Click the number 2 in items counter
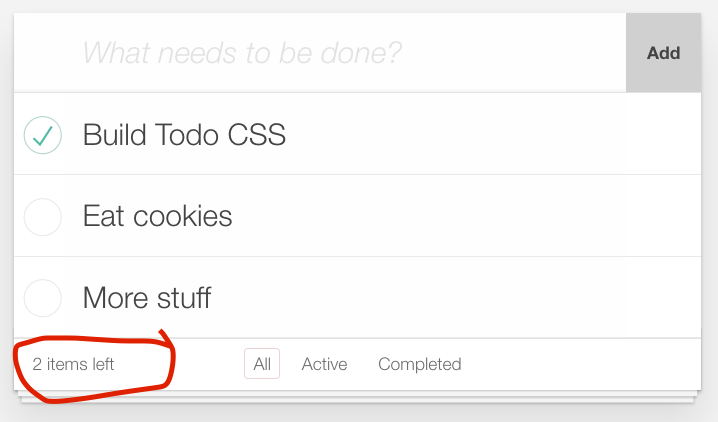Screen dimensions: 718x422 tap(37, 364)
